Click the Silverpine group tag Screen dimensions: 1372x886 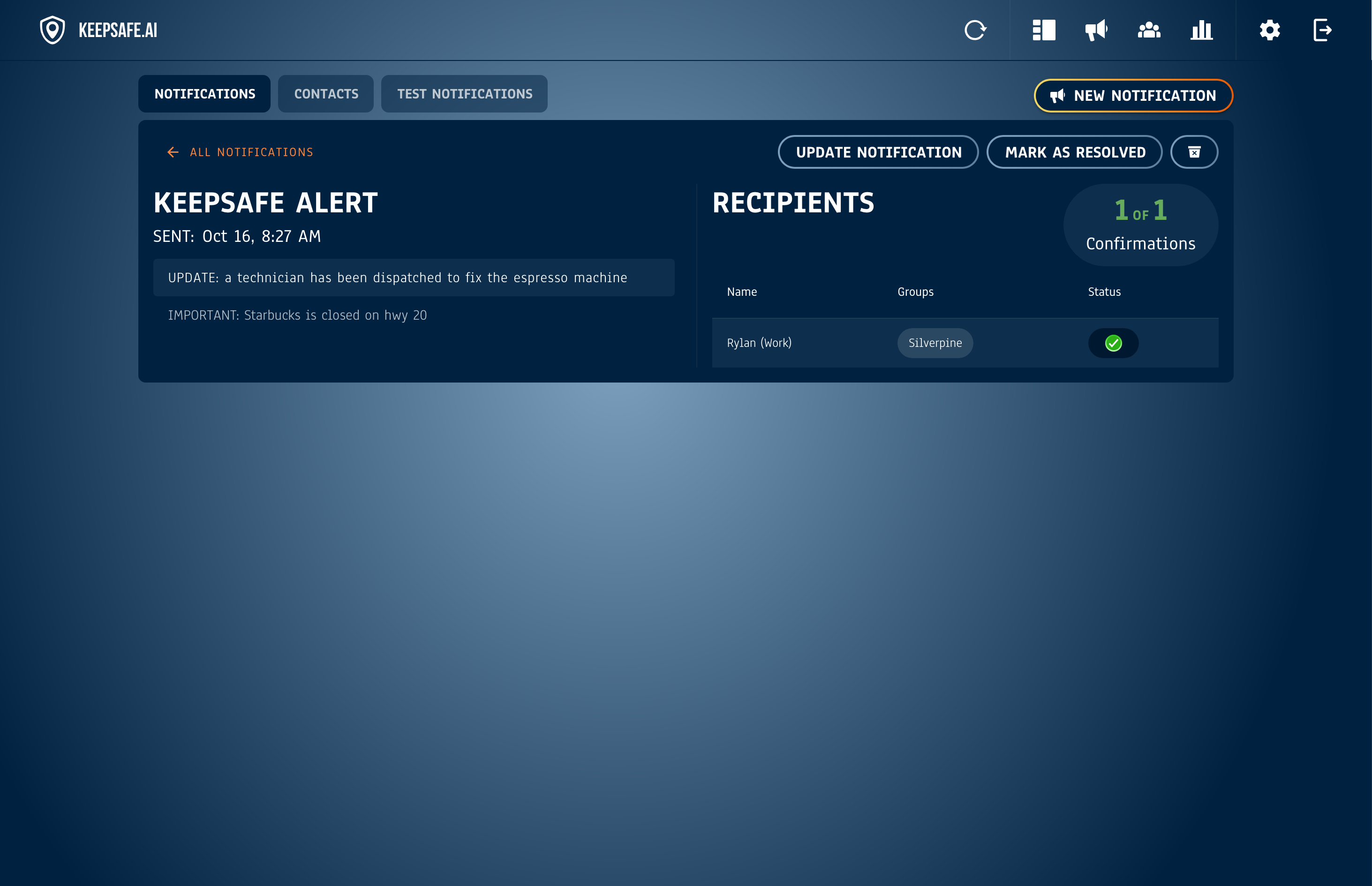tap(935, 344)
